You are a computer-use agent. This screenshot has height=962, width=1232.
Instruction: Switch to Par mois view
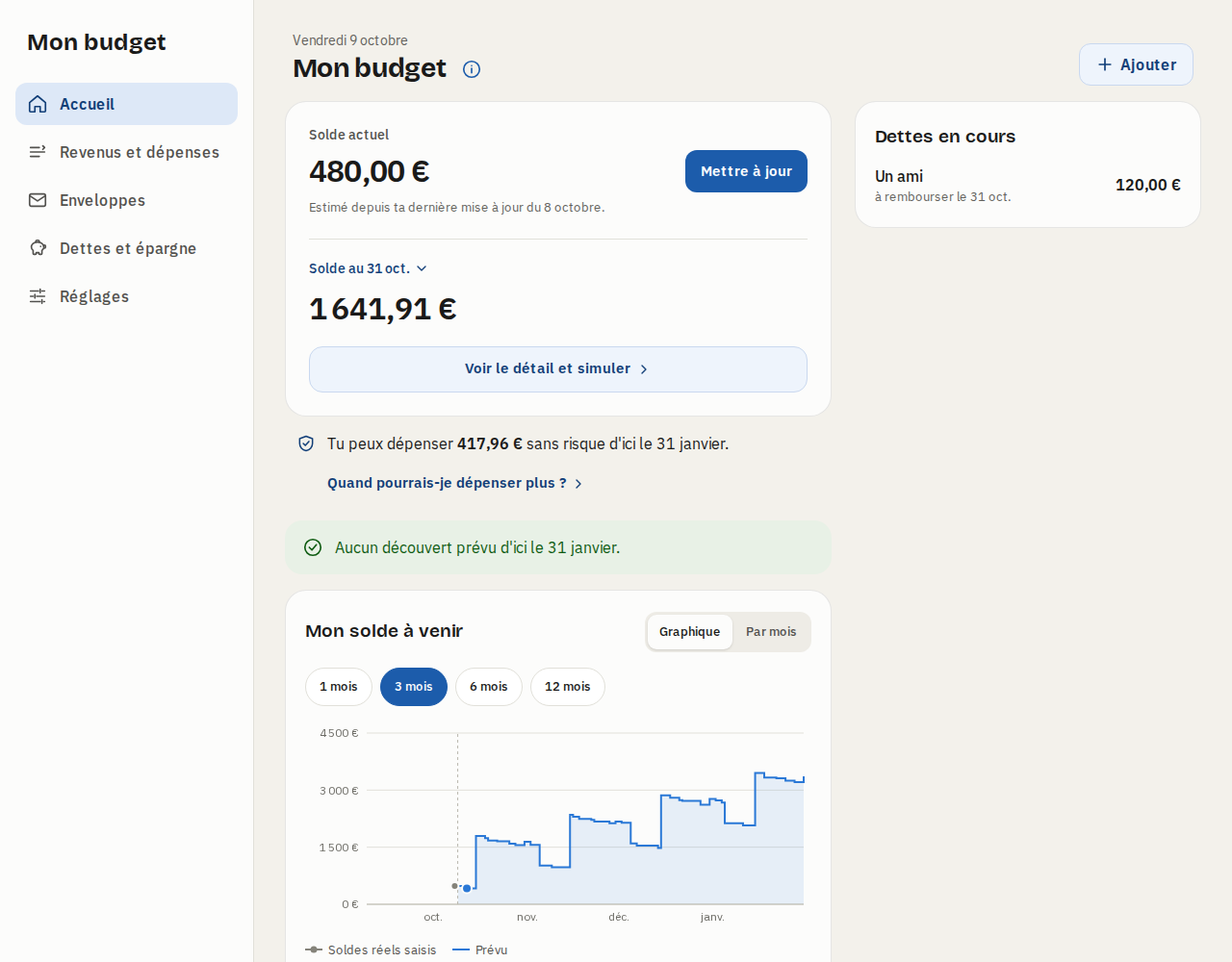click(x=771, y=632)
